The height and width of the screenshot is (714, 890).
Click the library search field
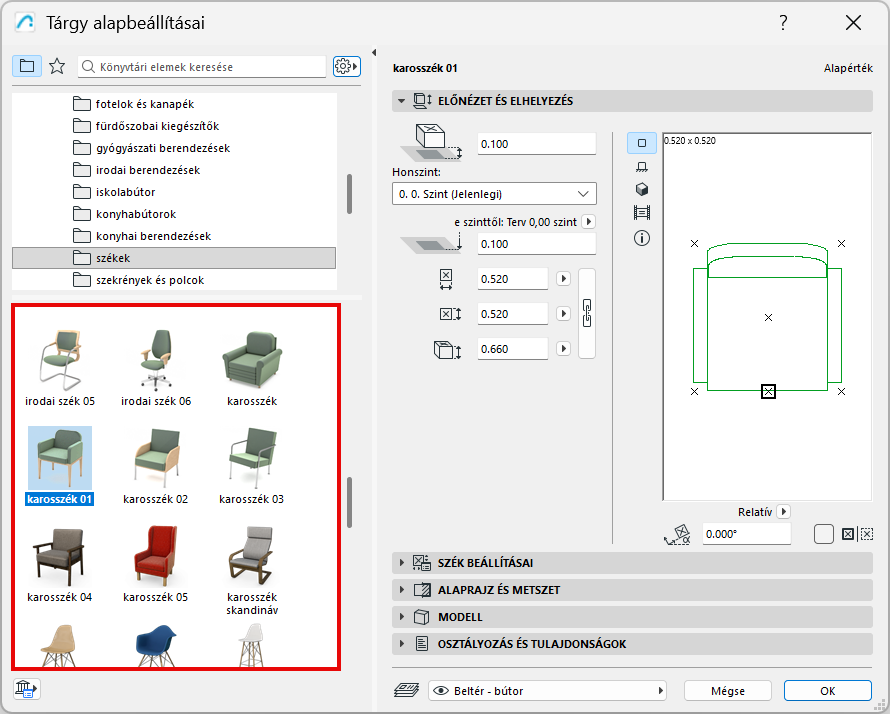(x=202, y=66)
